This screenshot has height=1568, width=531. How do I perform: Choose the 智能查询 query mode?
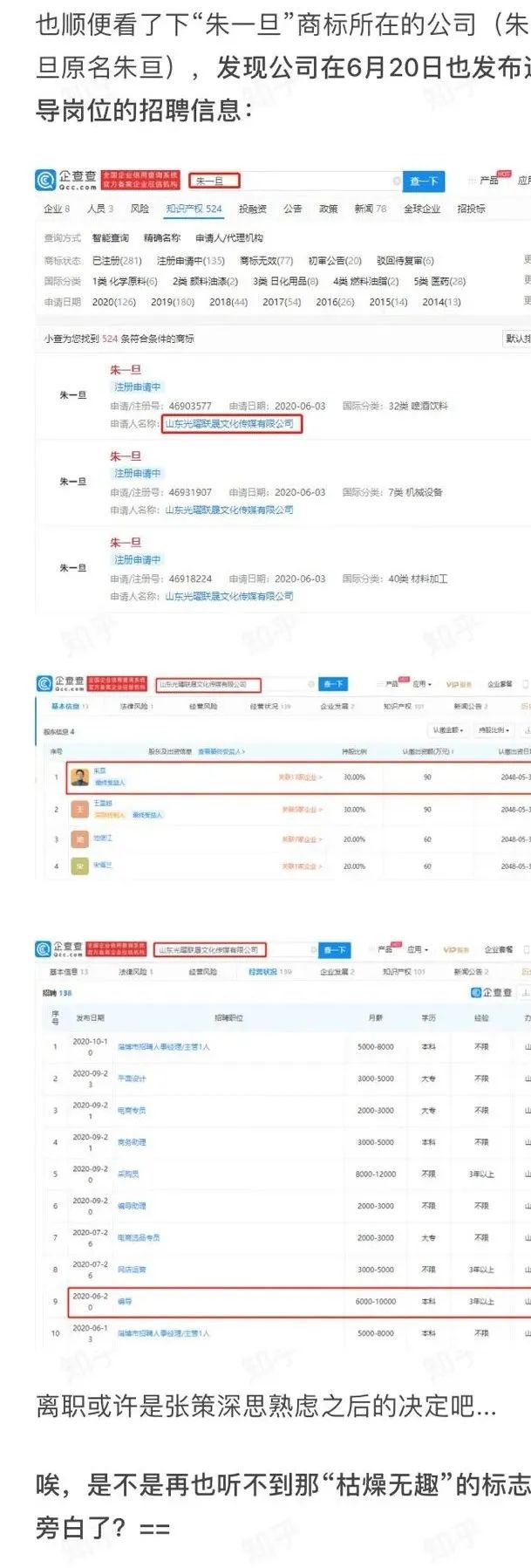[111, 238]
